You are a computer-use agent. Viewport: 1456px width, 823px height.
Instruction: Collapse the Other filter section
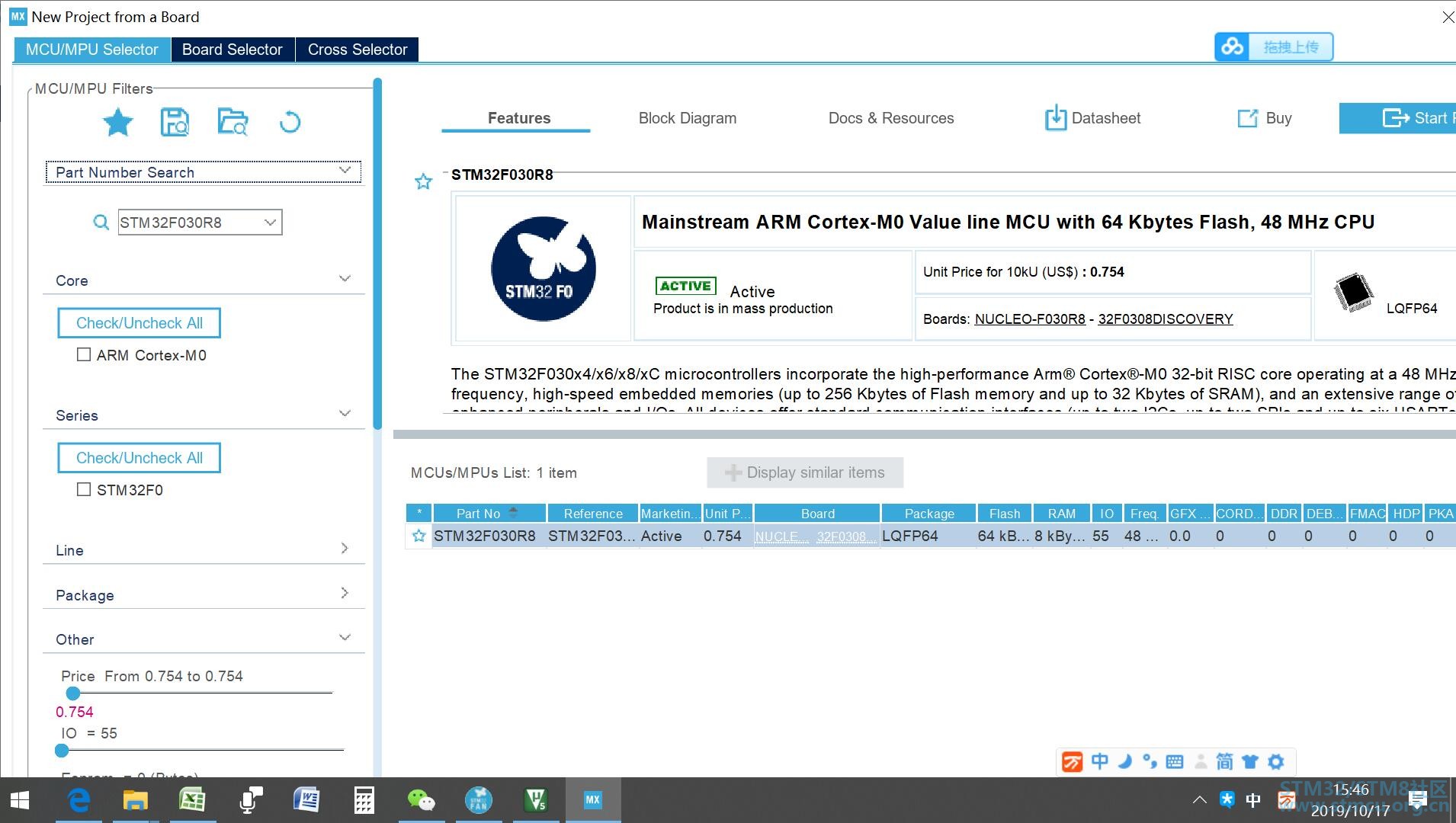coord(345,638)
